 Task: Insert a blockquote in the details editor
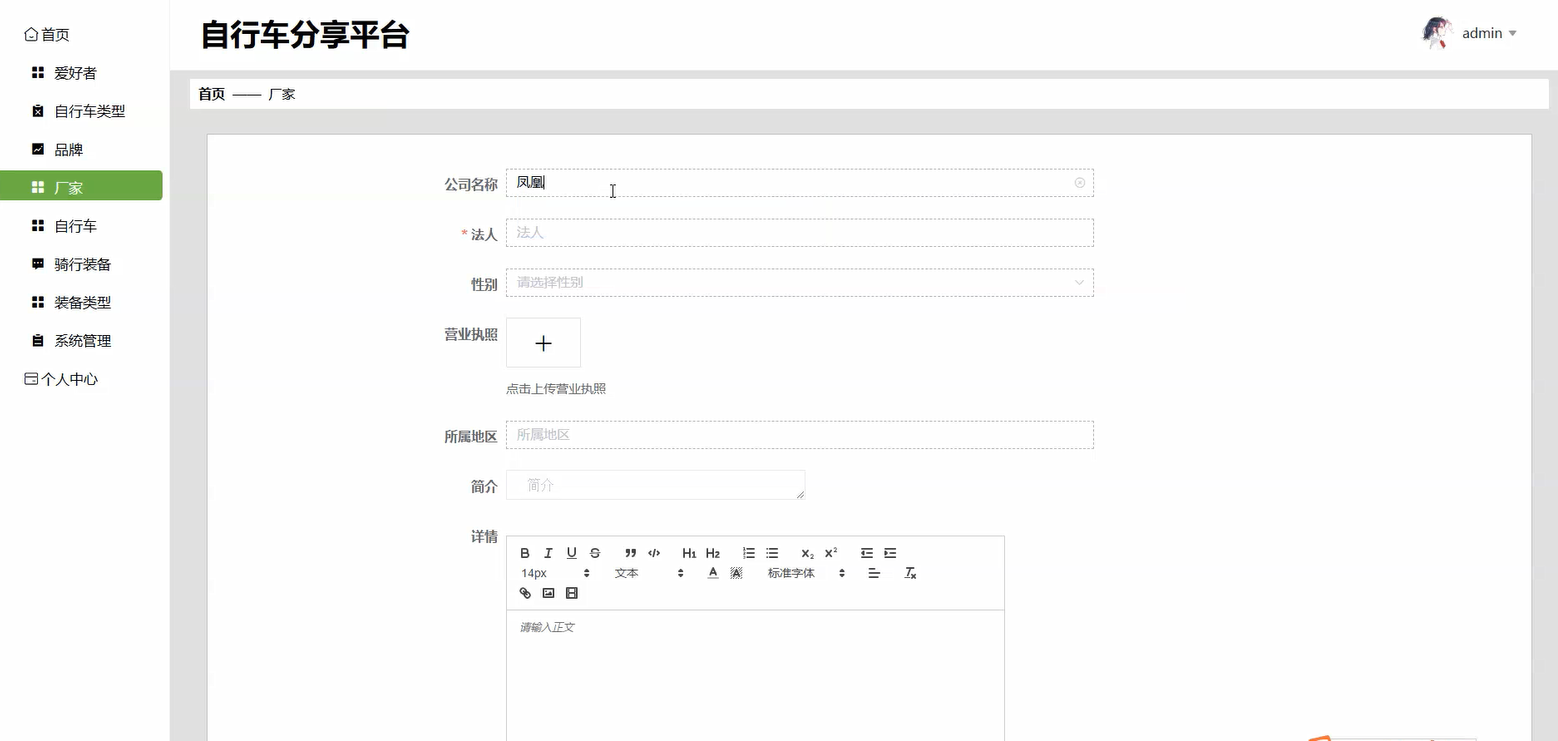630,553
